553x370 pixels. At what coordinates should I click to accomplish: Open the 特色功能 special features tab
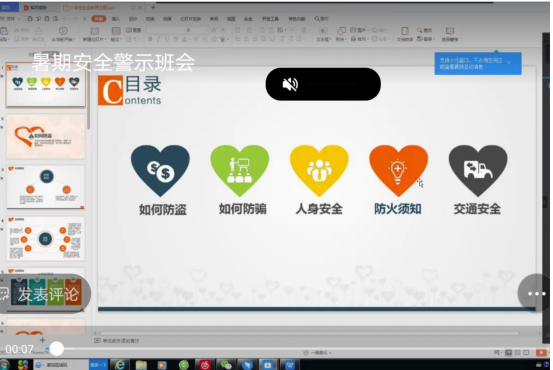[297, 19]
